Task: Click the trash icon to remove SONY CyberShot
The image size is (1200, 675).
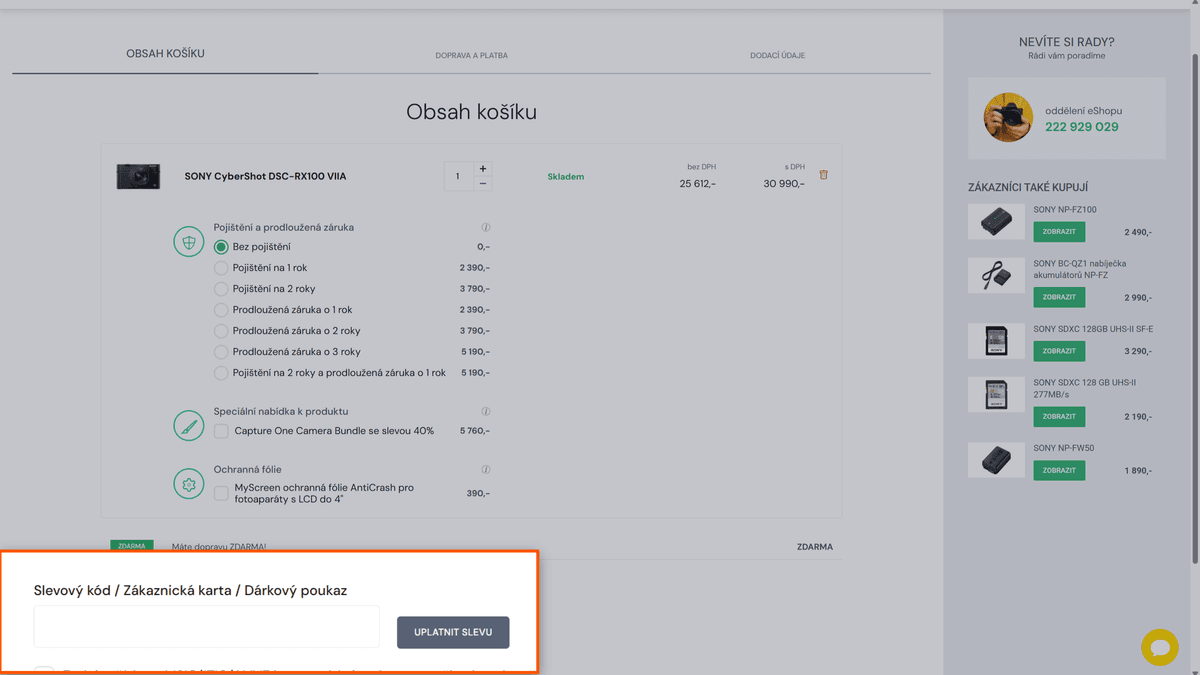Action: tap(824, 175)
